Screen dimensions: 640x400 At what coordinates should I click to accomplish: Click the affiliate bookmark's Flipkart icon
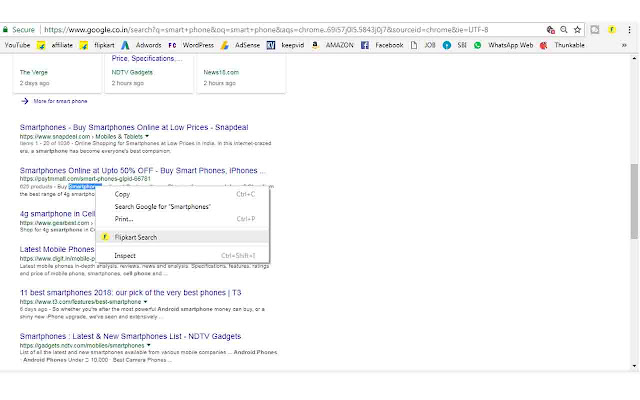(x=41, y=45)
